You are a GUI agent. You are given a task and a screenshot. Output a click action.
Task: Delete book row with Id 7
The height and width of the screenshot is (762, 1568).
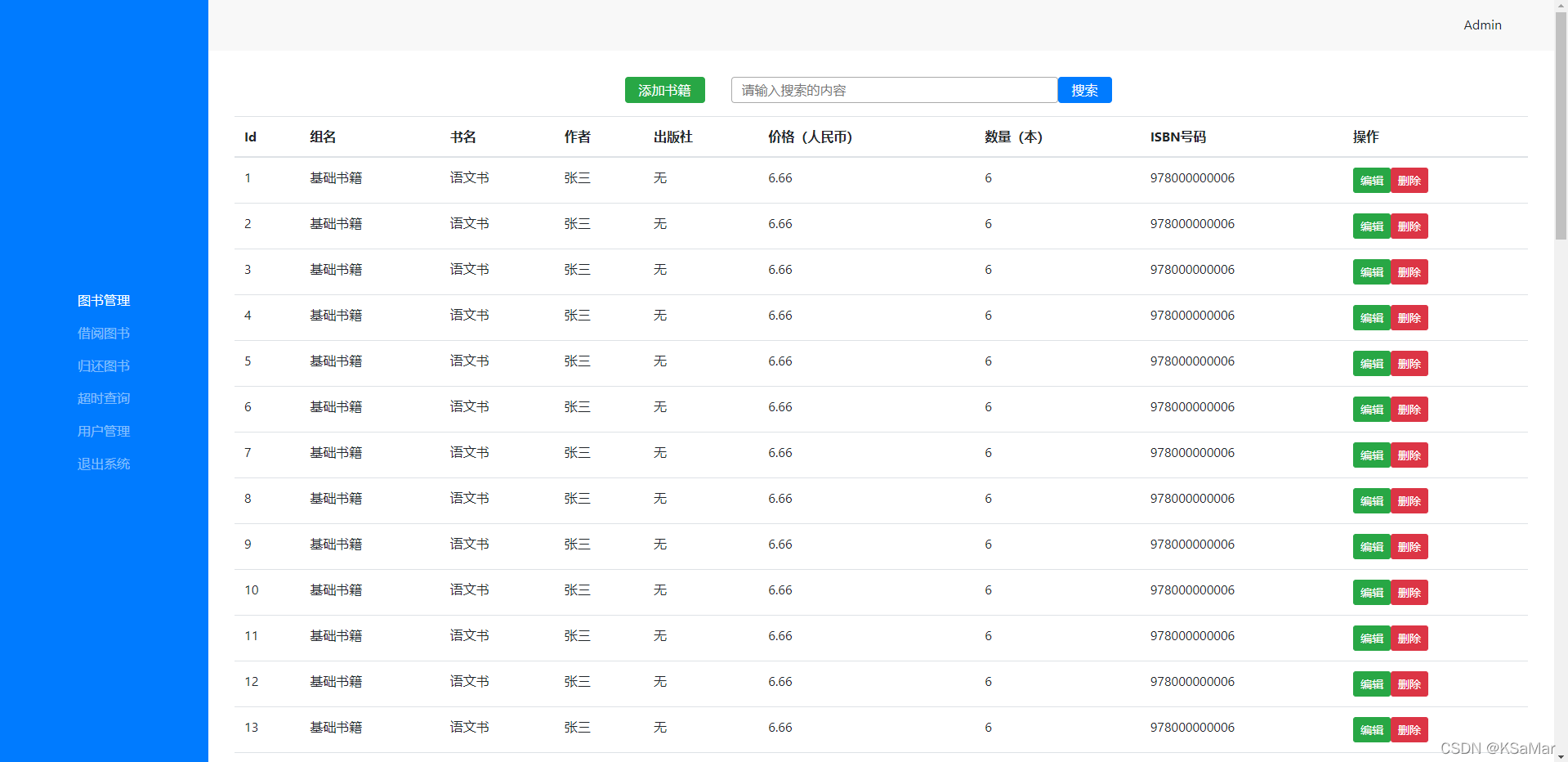1409,455
